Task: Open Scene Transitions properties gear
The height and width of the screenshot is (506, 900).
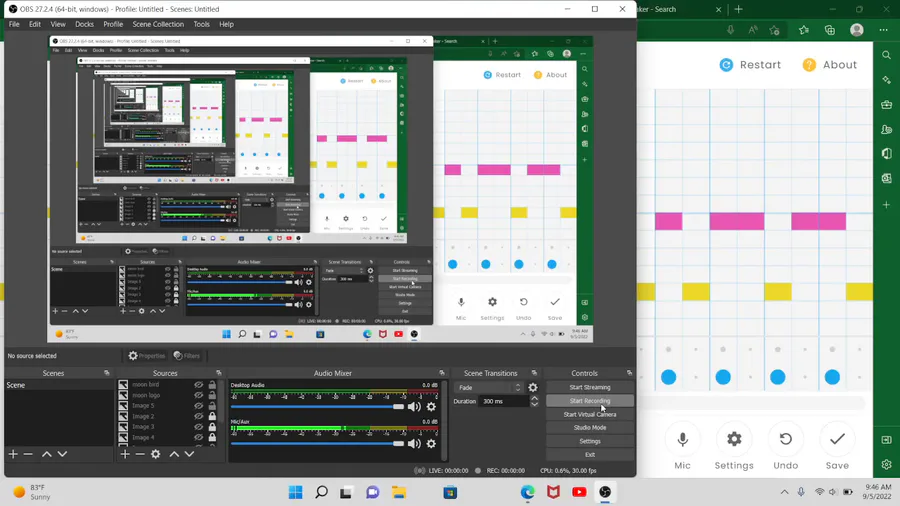Action: (x=533, y=387)
